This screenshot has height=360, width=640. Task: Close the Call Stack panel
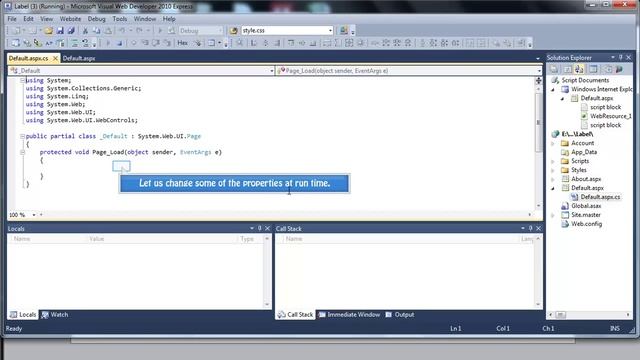[x=539, y=229]
